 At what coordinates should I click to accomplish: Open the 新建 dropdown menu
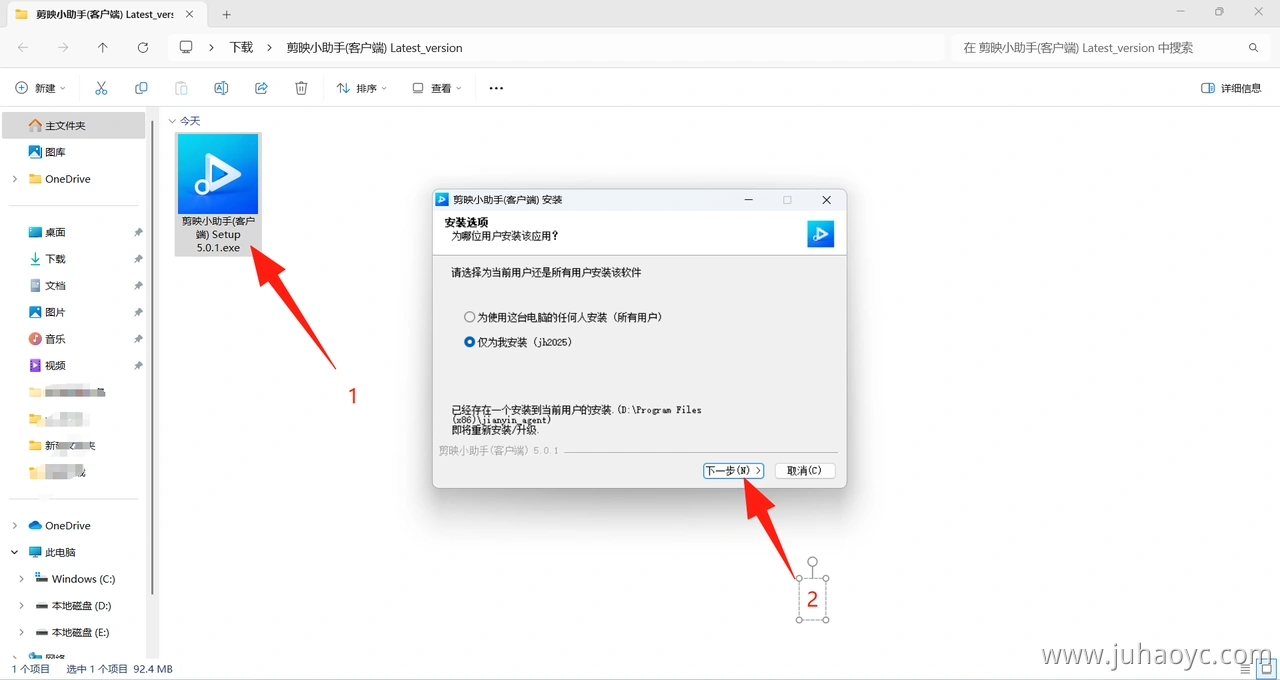(x=41, y=88)
